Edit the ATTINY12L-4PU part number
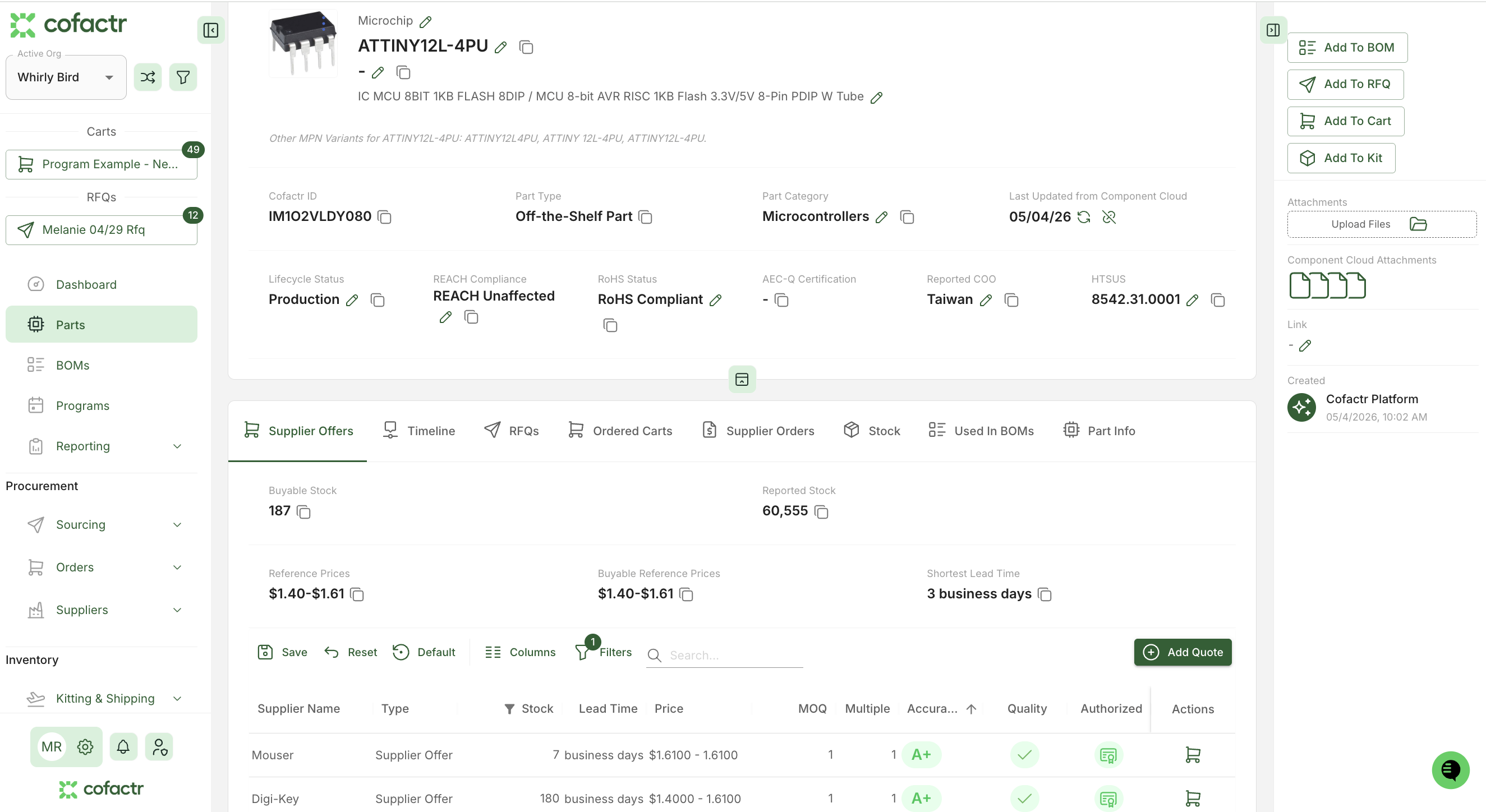This screenshot has height=812, width=1486. pyautogui.click(x=501, y=47)
